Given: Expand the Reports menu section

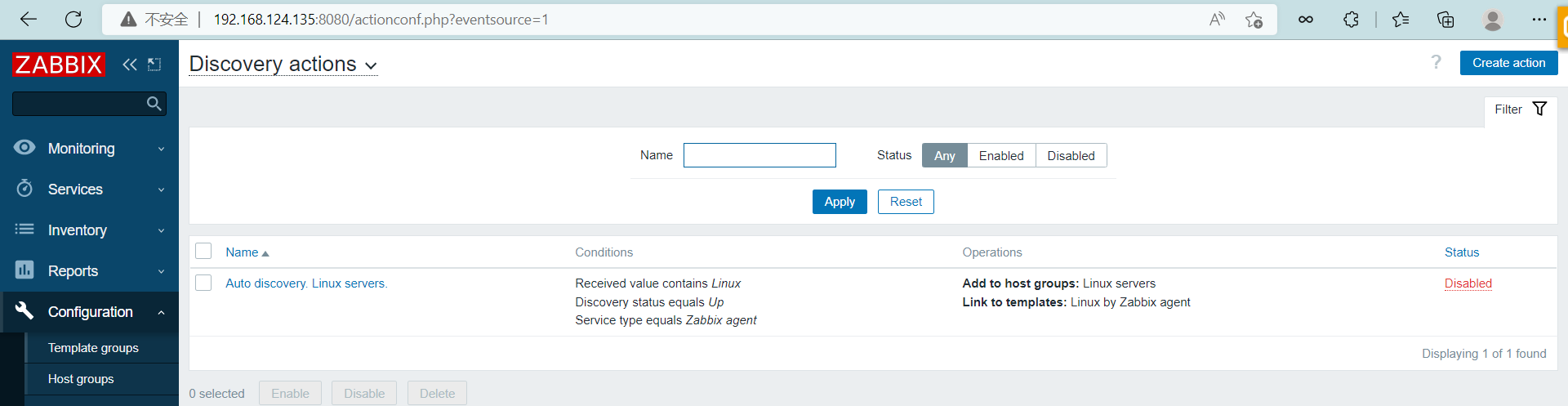Looking at the screenshot, I should tap(90, 271).
